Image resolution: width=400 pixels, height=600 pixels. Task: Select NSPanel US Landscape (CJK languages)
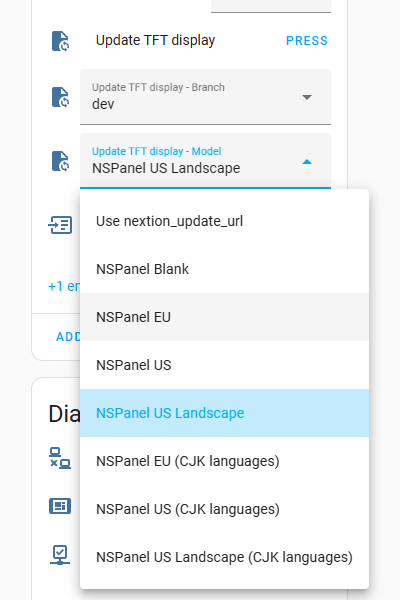click(x=224, y=557)
